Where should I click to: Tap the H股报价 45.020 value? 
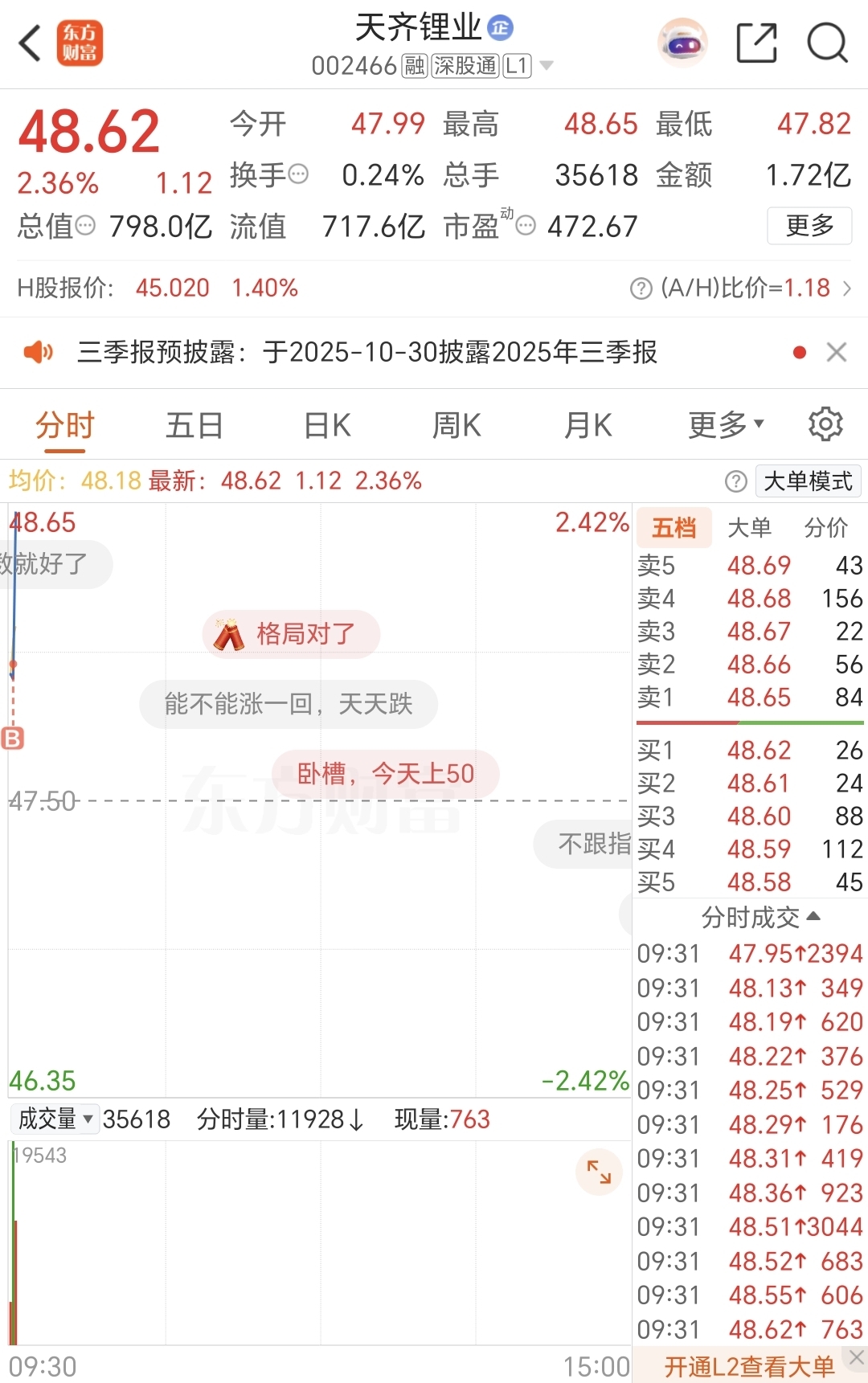173,288
